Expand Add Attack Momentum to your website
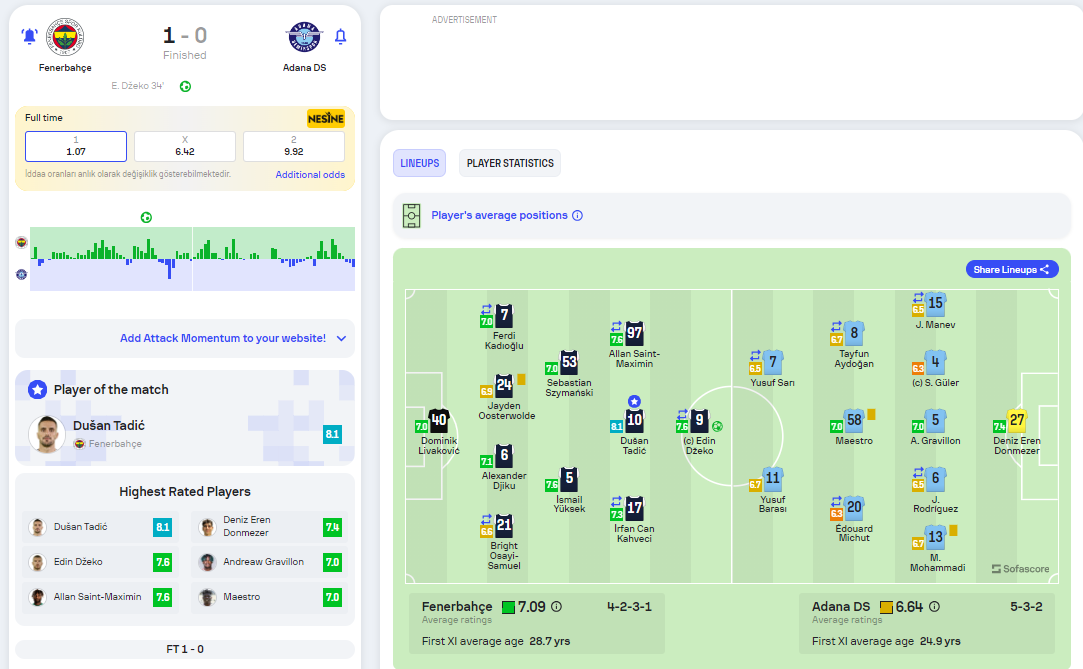The image size is (1083, 669). [341, 338]
